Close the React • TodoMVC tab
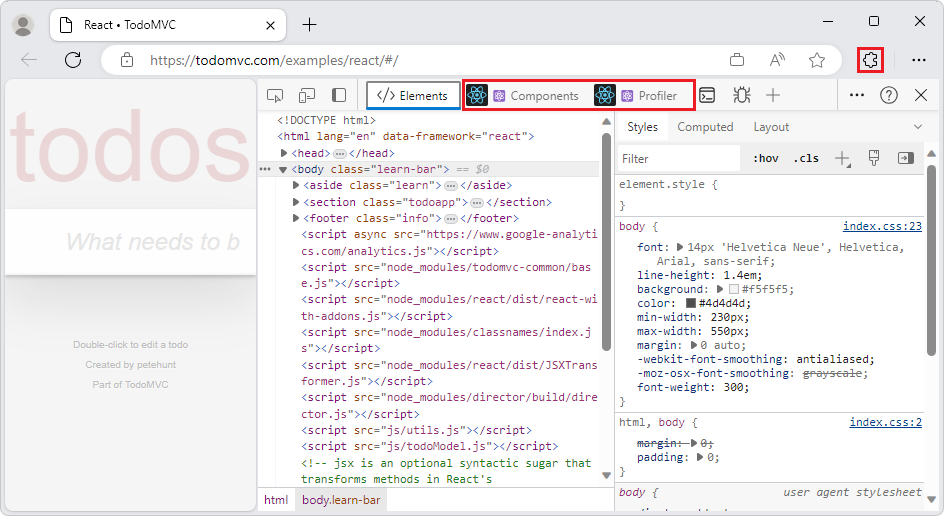This screenshot has height=516, width=944. coord(270,25)
